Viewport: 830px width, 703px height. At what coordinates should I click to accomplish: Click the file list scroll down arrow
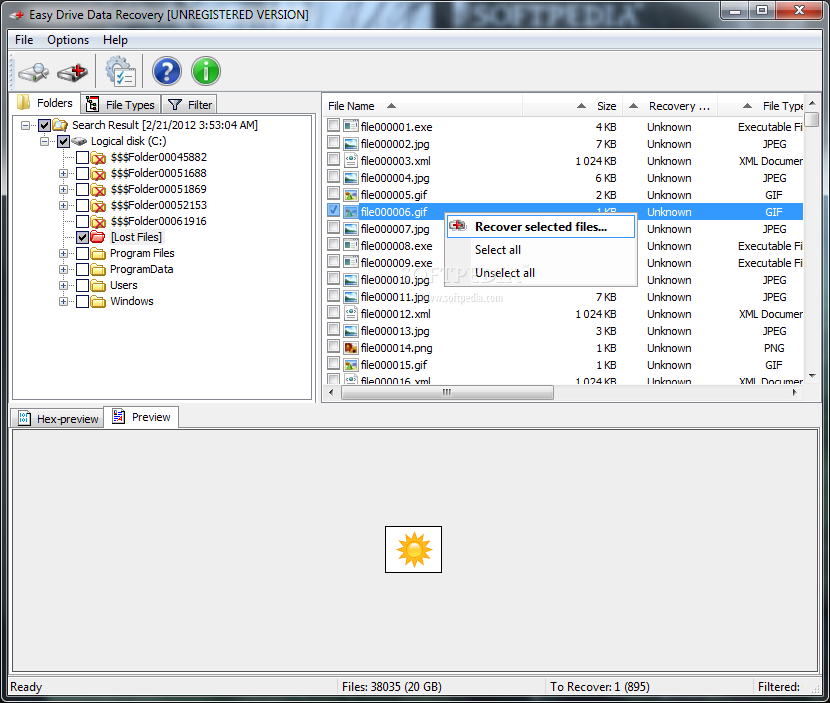coord(813,376)
